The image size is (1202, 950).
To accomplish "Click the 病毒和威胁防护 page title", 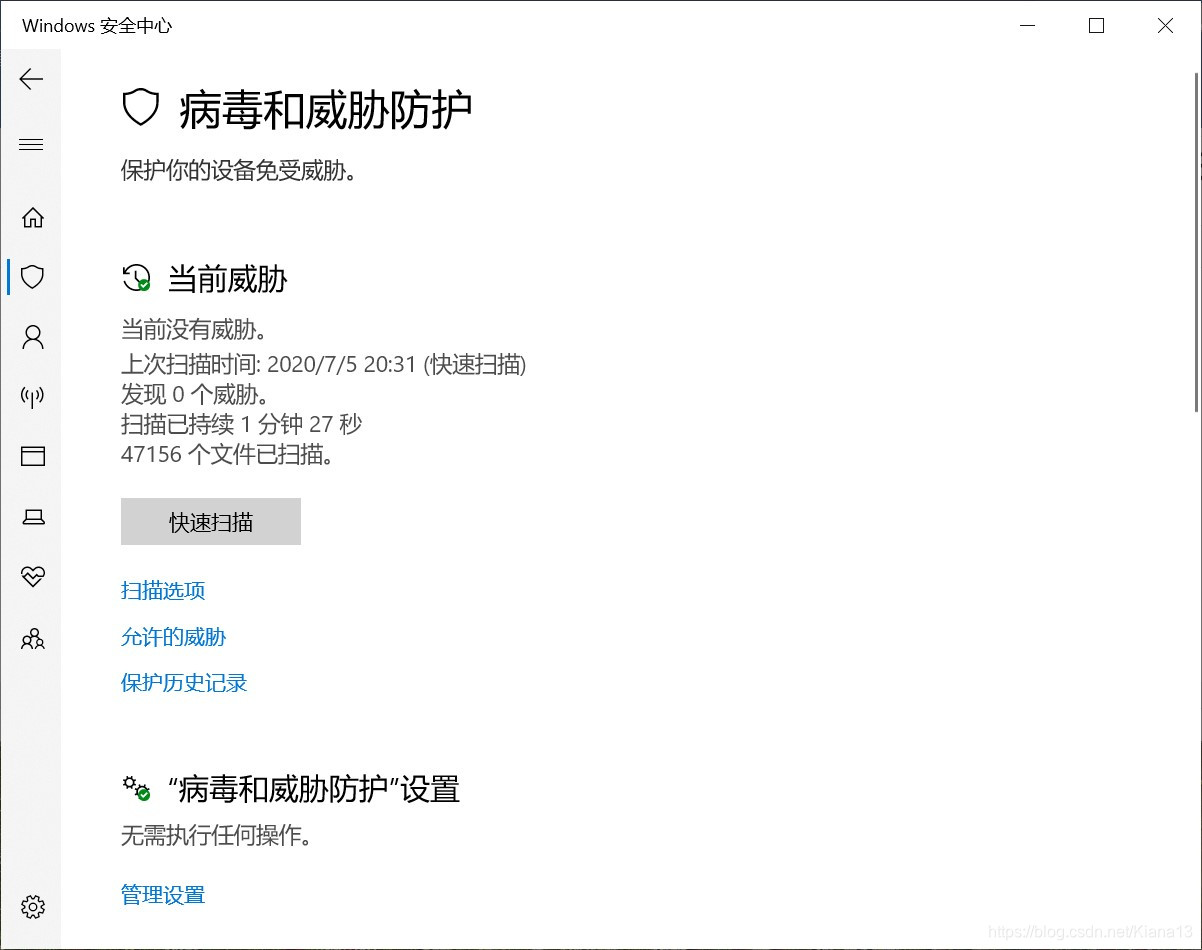I will click(x=325, y=109).
